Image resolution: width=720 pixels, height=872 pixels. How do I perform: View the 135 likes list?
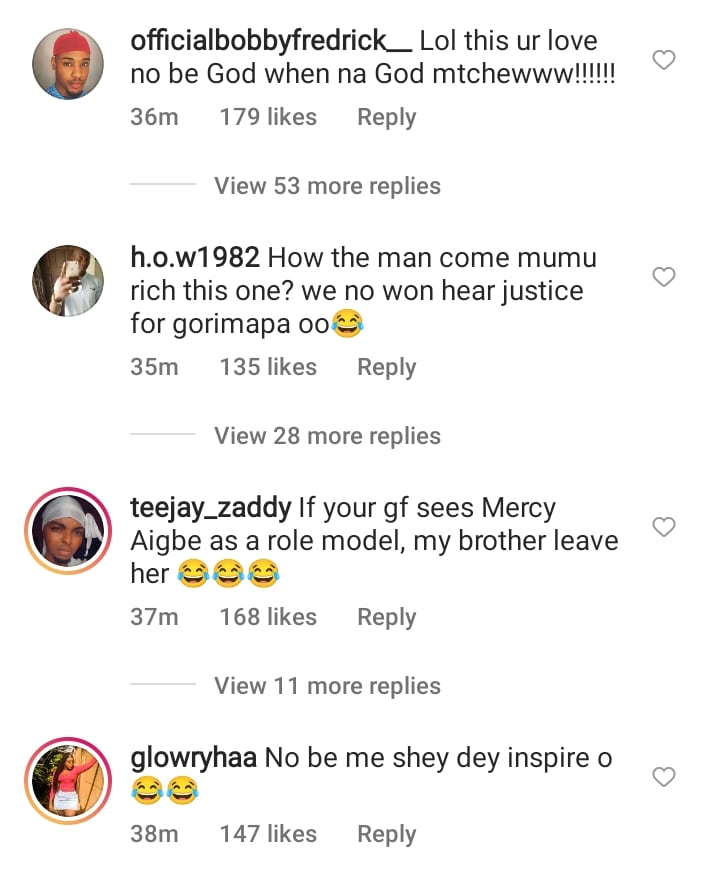click(x=268, y=367)
